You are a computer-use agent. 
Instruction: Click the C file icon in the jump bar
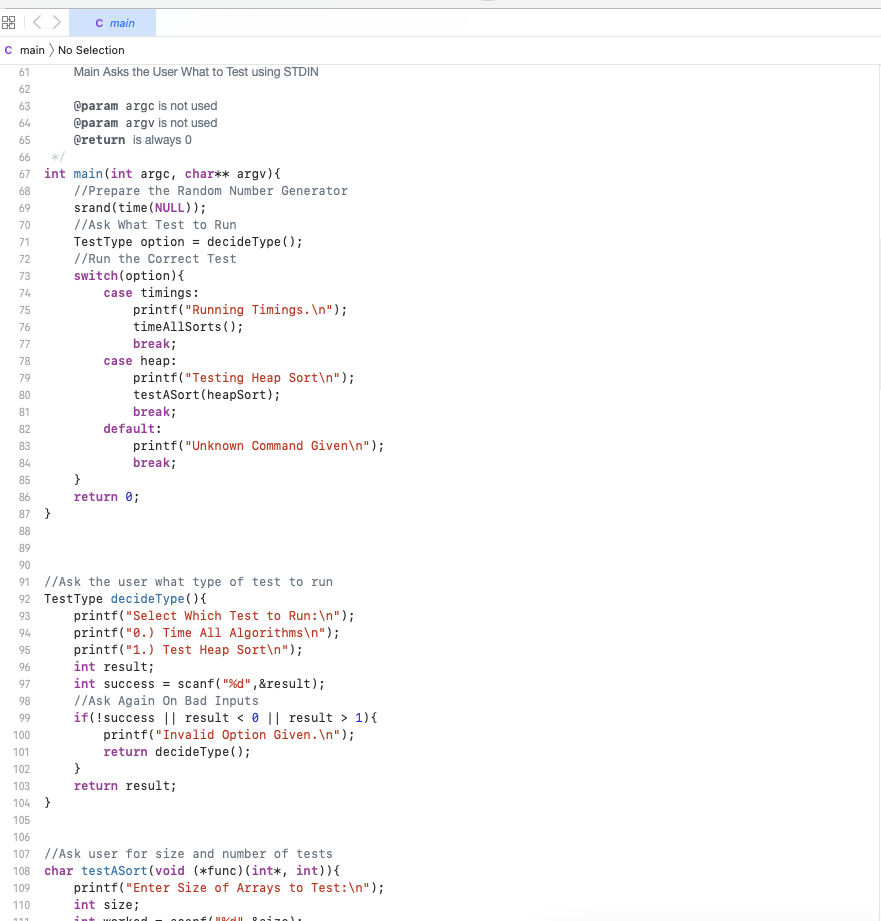point(10,50)
